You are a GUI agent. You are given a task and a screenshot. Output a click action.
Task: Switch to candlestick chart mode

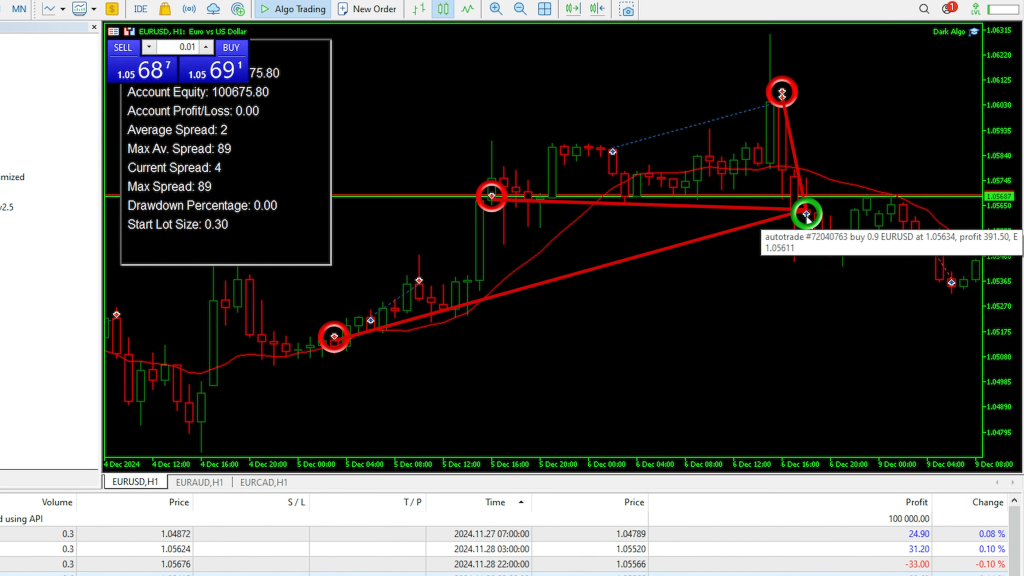pyautogui.click(x=442, y=10)
